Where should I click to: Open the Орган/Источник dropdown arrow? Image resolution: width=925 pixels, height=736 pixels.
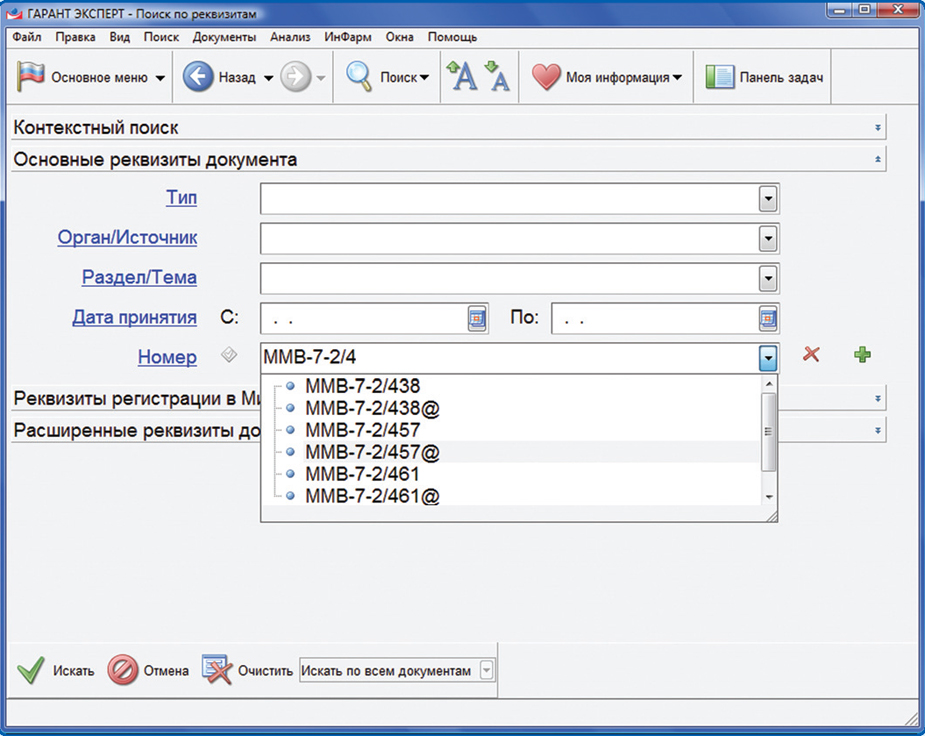[767, 239]
